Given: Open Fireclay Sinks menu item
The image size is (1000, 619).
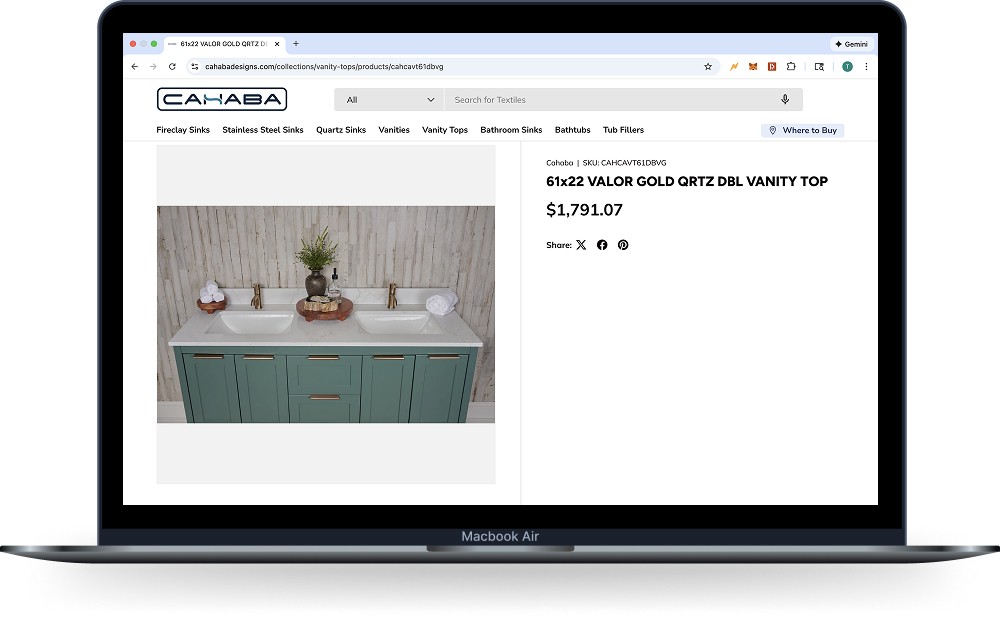Looking at the screenshot, I should 183,130.
